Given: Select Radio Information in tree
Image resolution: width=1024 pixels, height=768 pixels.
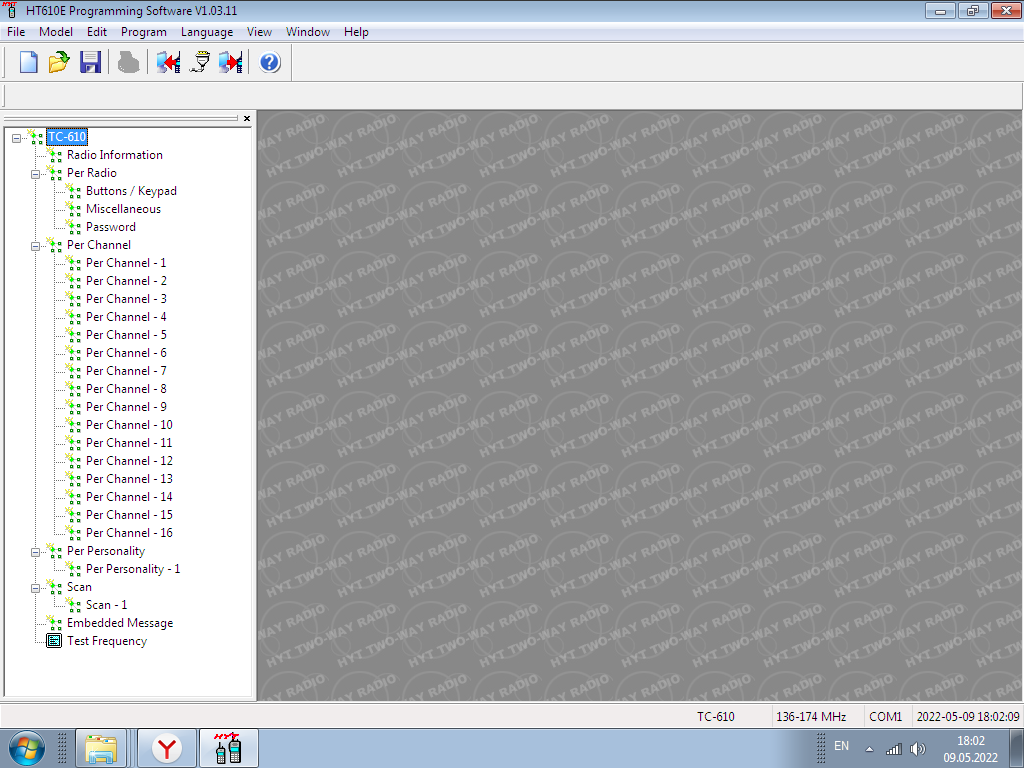Looking at the screenshot, I should pyautogui.click(x=115, y=155).
